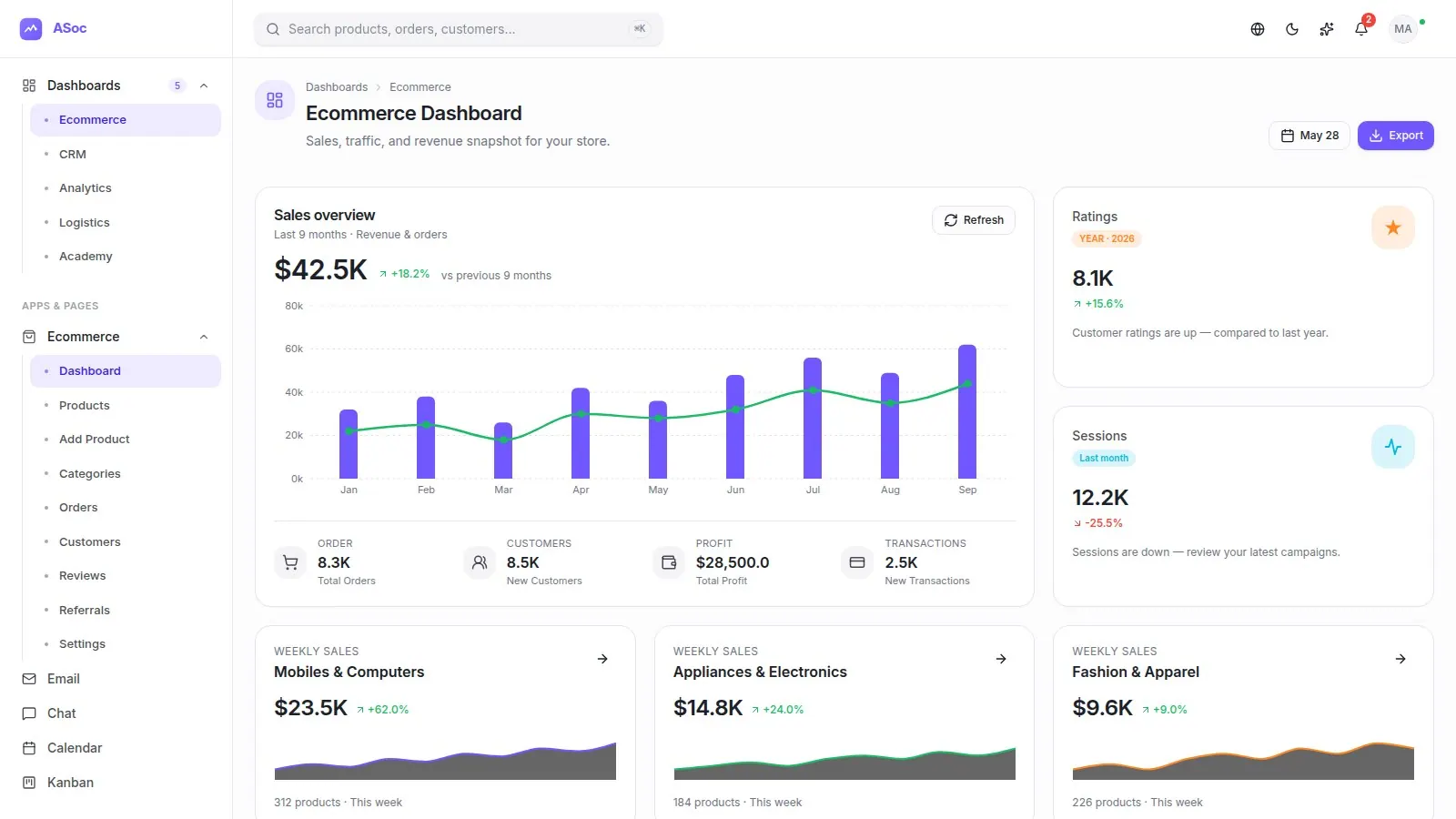The width and height of the screenshot is (1456, 819).
Task: Click the Dashboards count badge 5
Action: coord(177,86)
